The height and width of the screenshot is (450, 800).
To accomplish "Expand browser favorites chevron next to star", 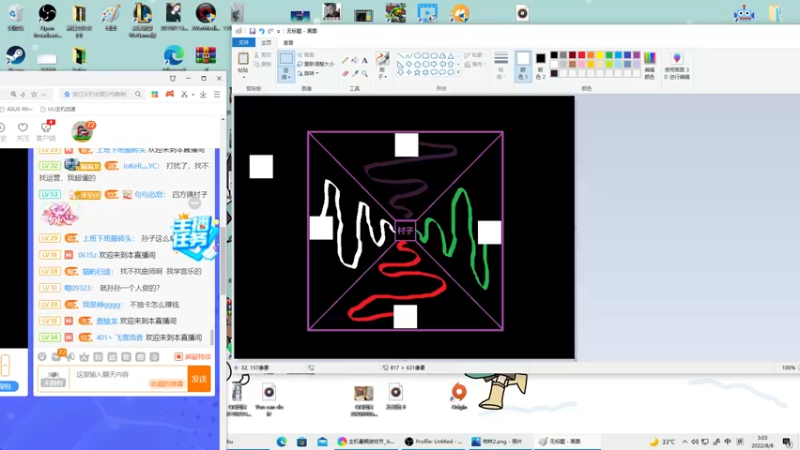I will pos(44,94).
